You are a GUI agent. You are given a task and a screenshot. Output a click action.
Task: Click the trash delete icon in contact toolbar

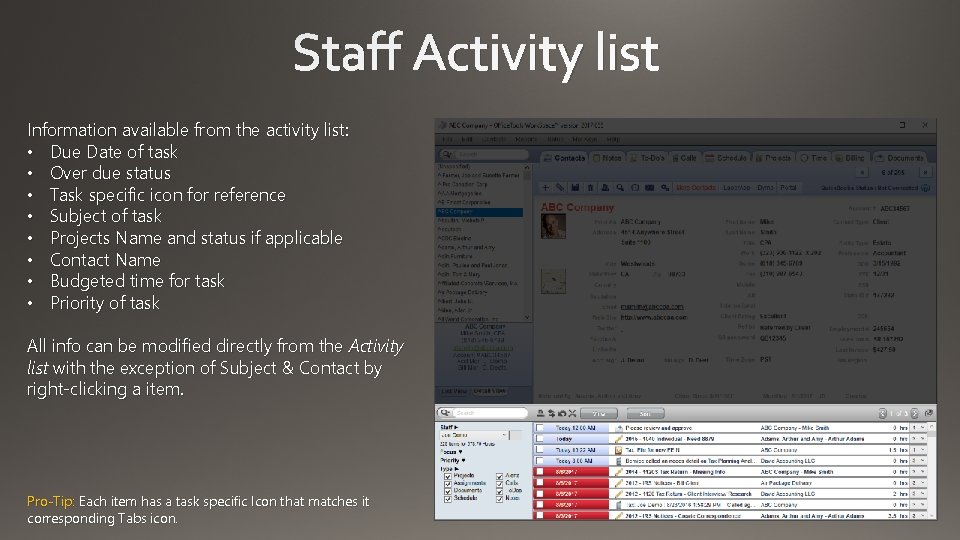pyautogui.click(x=590, y=187)
